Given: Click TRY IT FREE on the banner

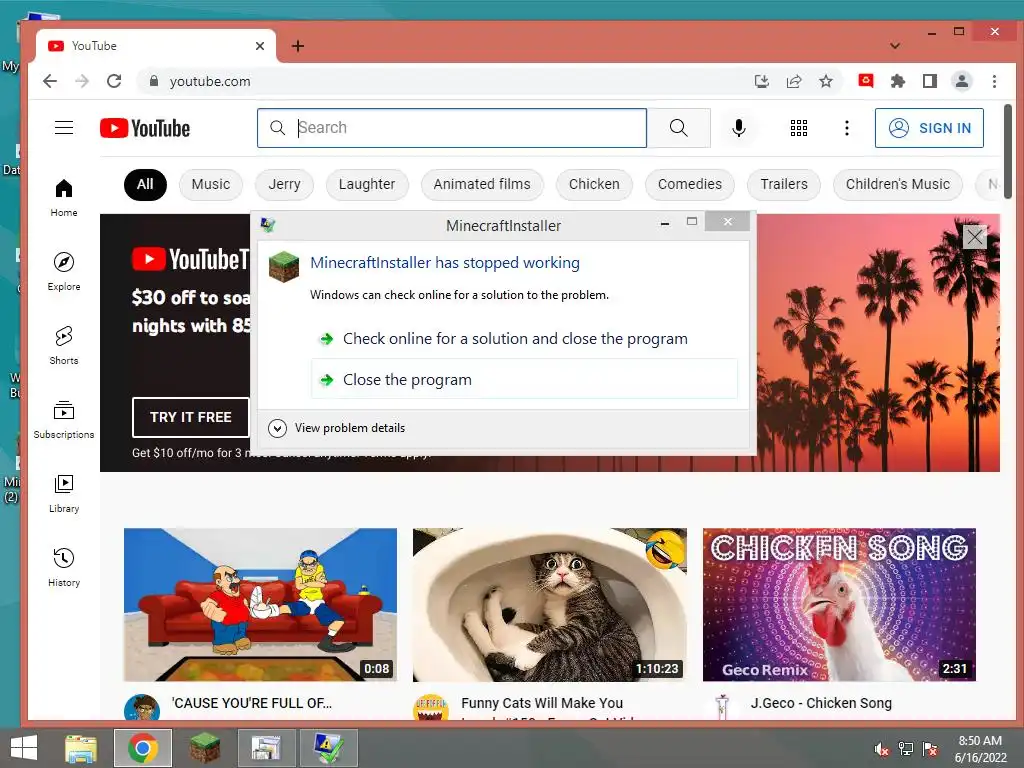Looking at the screenshot, I should pos(191,417).
